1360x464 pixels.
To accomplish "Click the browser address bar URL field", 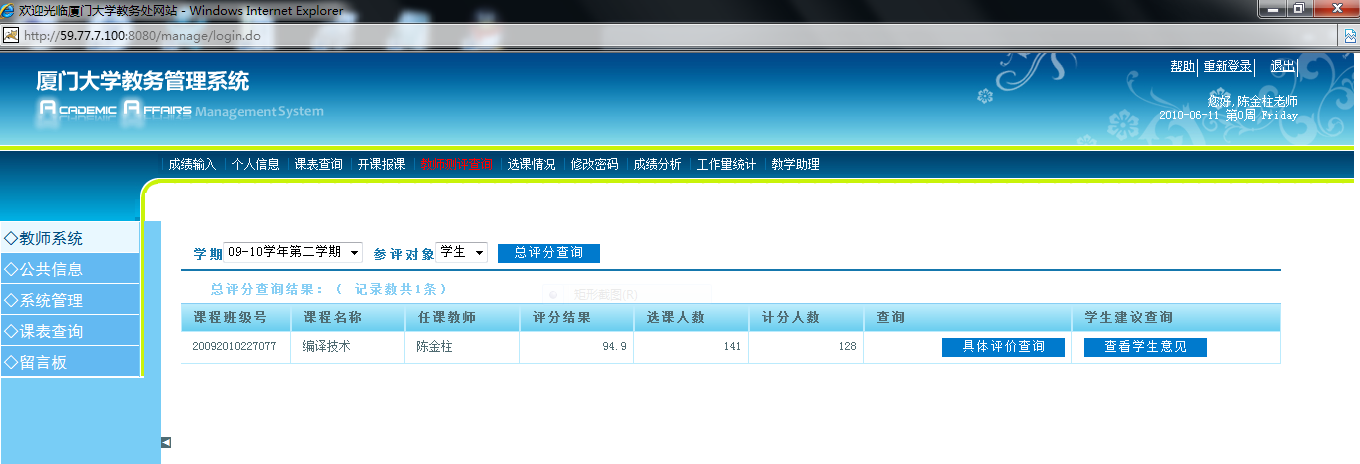I will point(600,35).
